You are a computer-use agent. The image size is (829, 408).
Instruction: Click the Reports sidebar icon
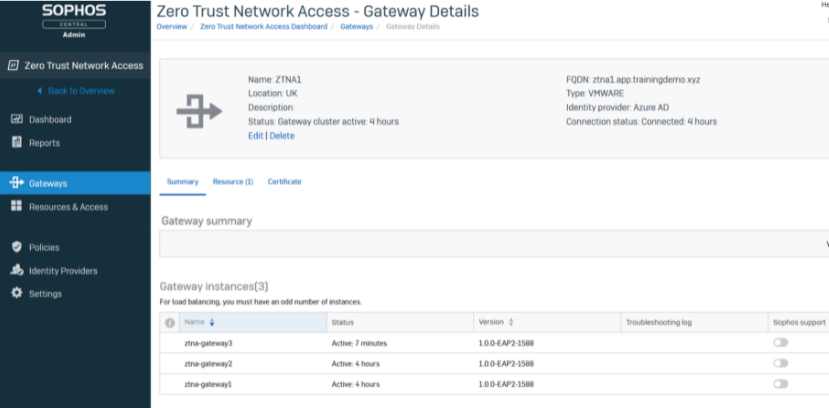click(17, 142)
